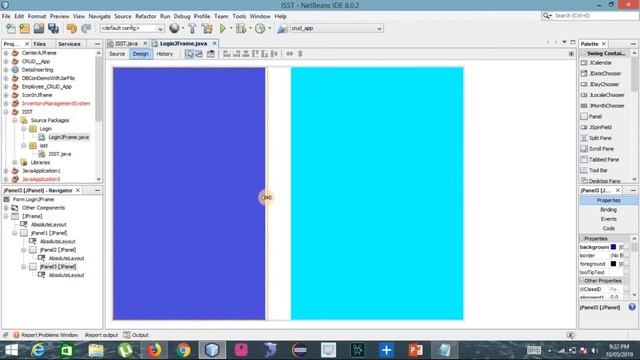Debug the project from the toolbar
This screenshot has width=640, height=360.
(241, 28)
